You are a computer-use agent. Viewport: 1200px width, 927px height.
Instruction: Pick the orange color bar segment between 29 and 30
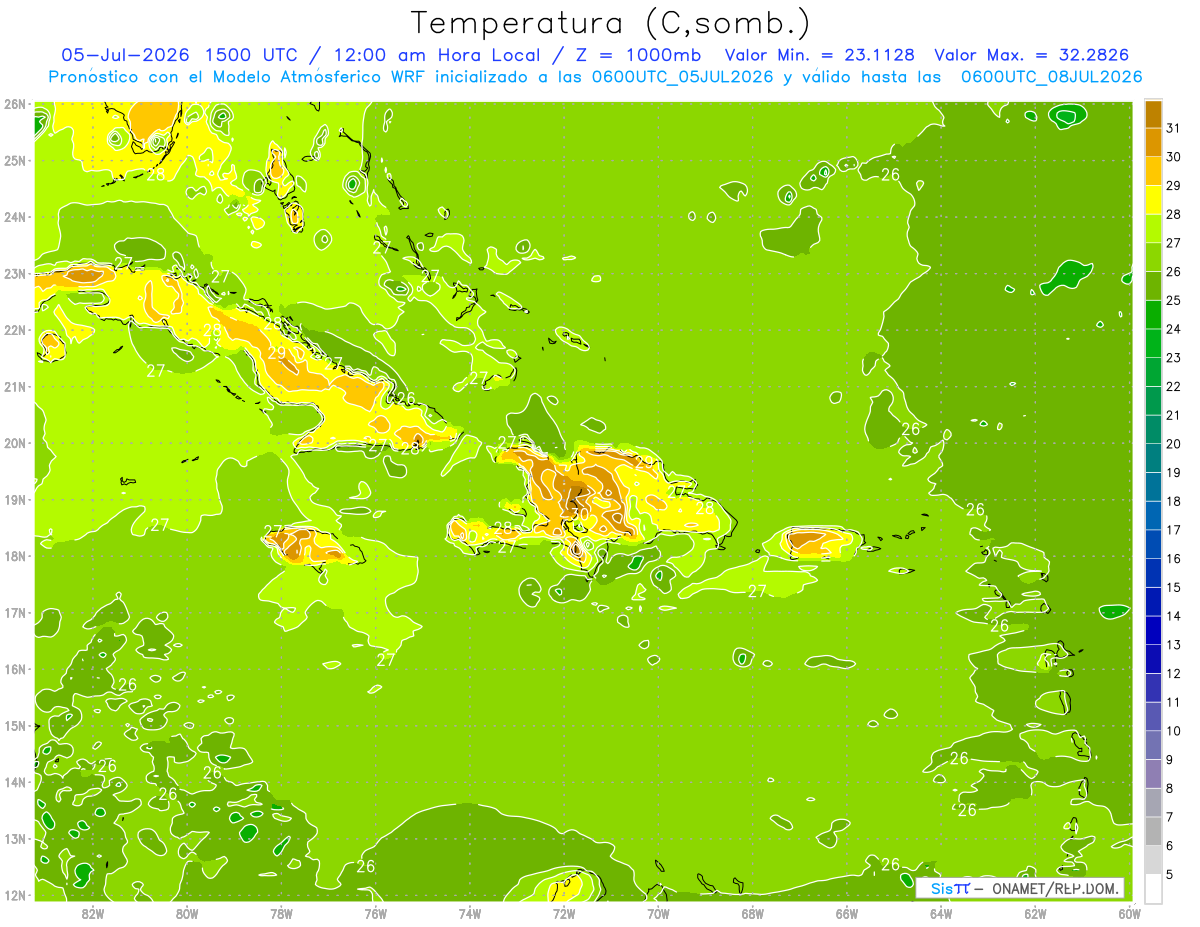[x=1153, y=171]
